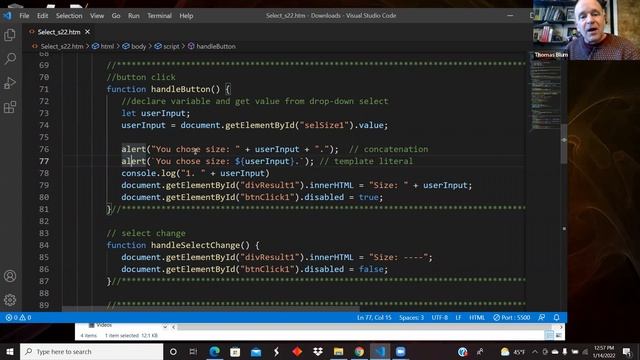
Task: Open the Search view in activity bar
Action: coord(10,59)
